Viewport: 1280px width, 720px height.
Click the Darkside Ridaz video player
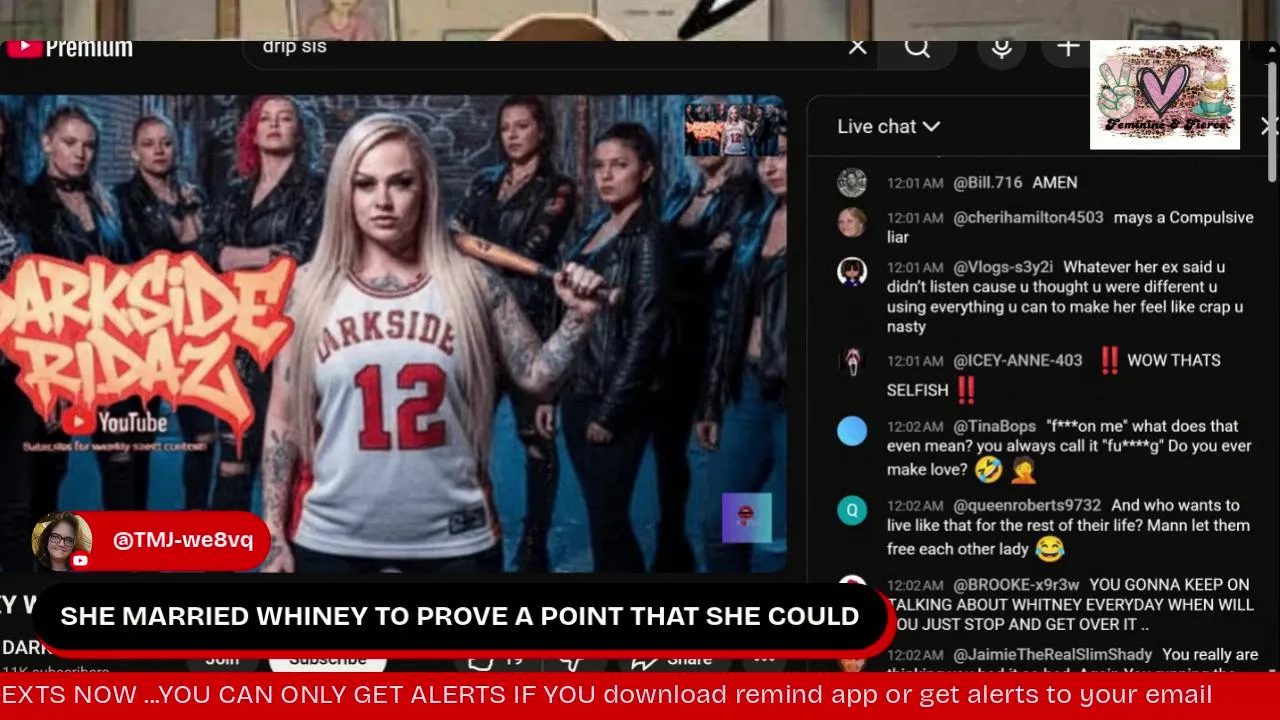392,334
